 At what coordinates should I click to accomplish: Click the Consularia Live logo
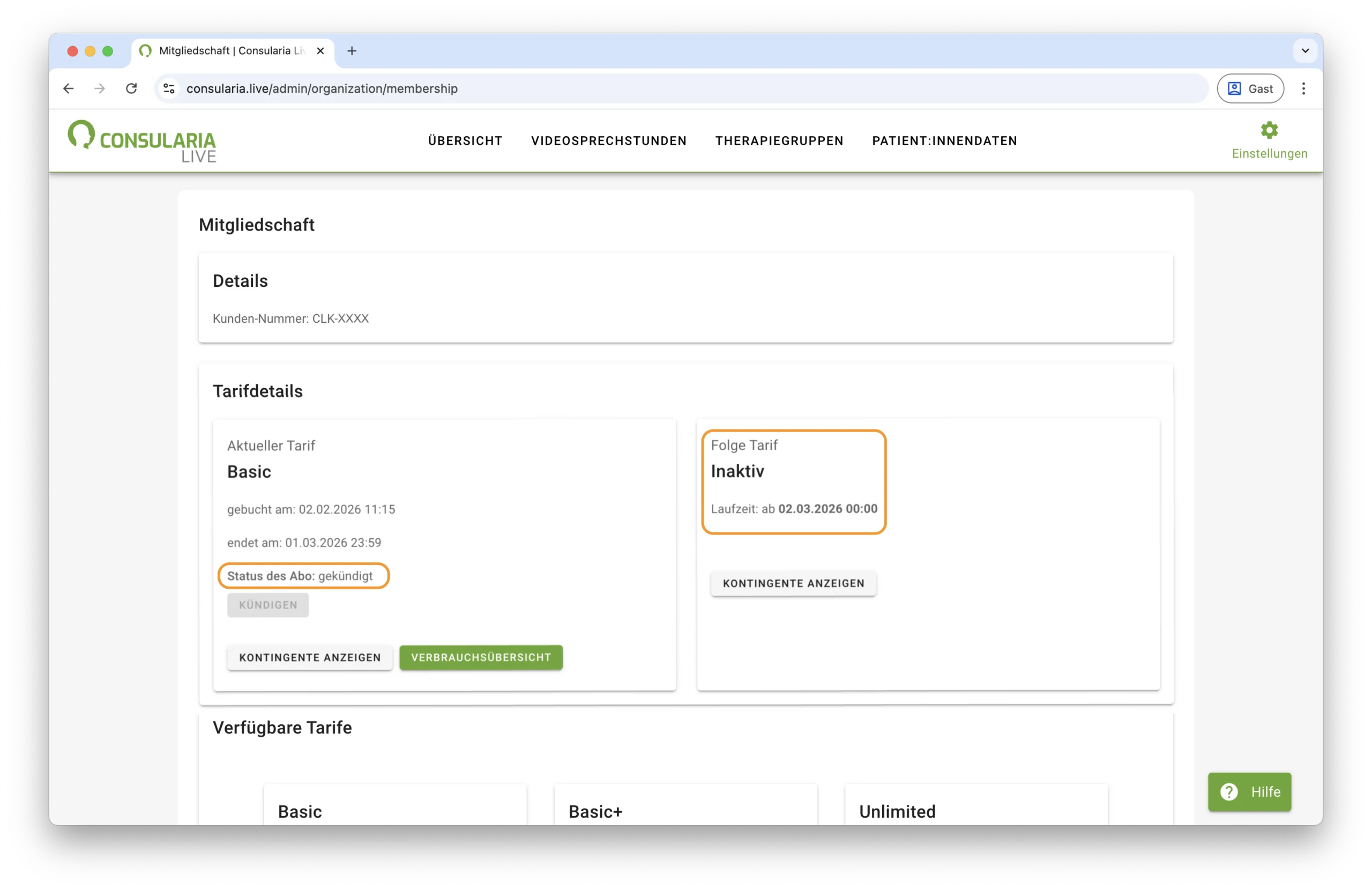[x=142, y=142]
